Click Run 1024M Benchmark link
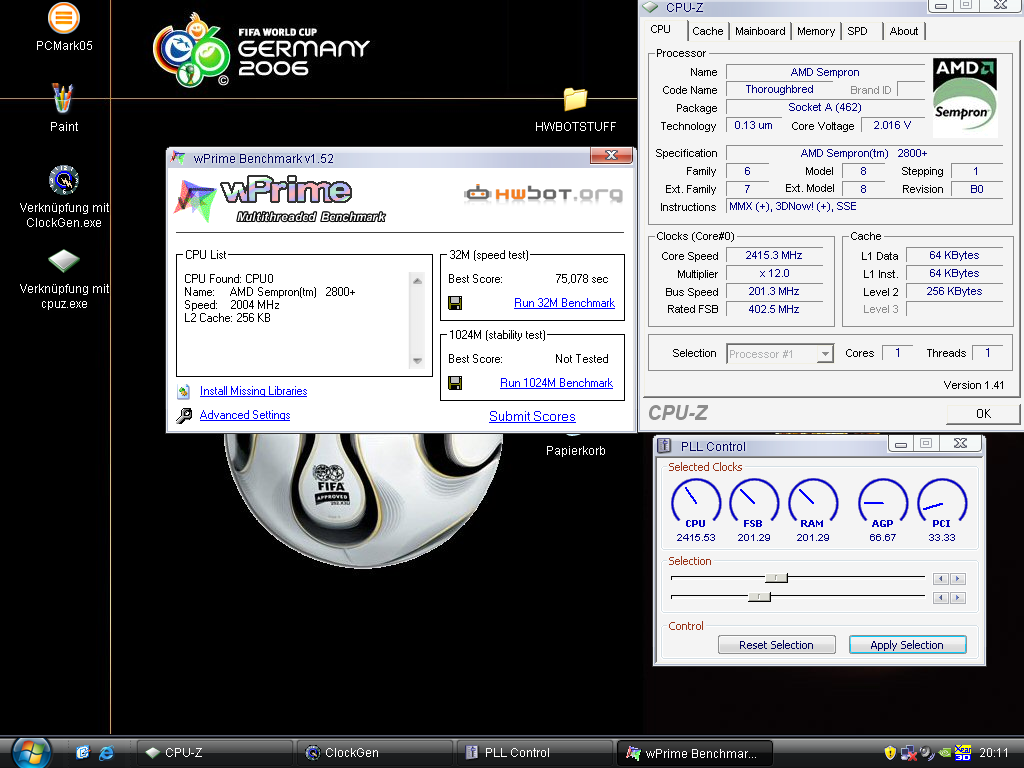1024x768 pixels. click(x=556, y=383)
